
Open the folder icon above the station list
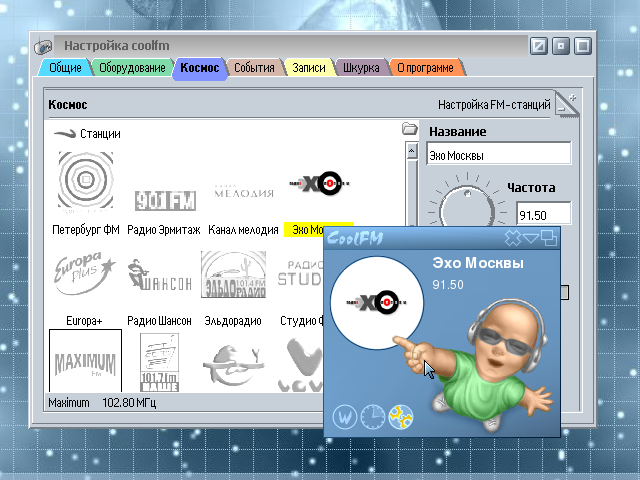pos(409,129)
